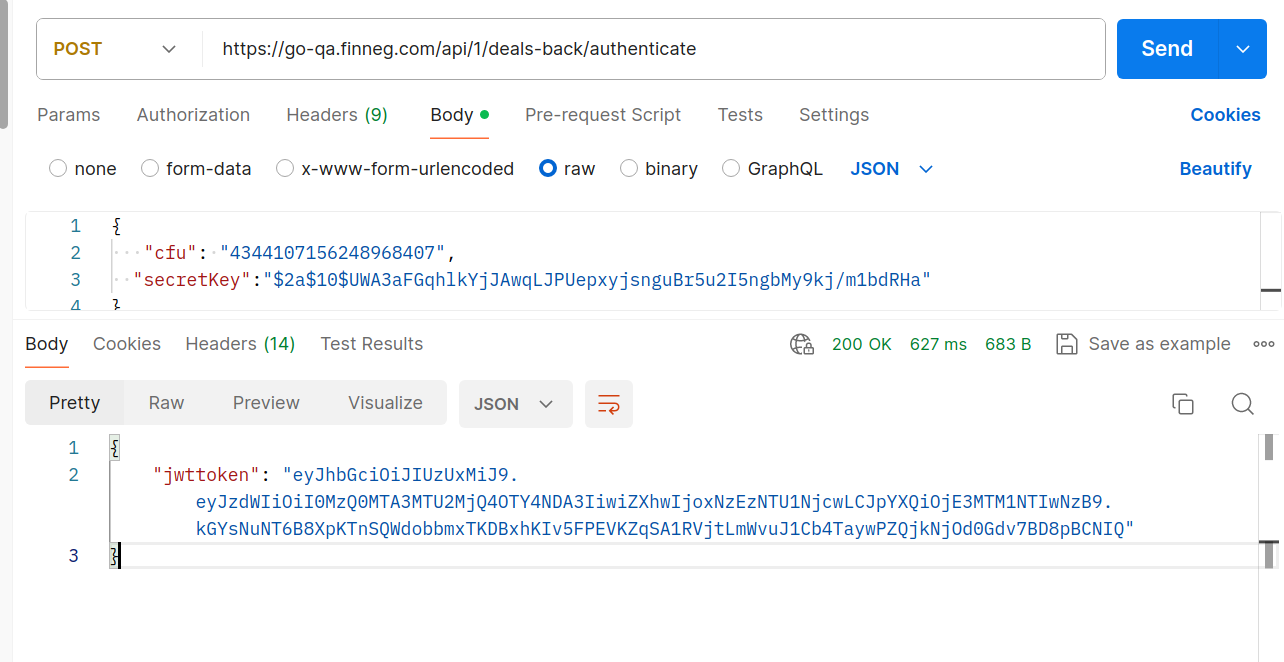This screenshot has height=662, width=1284.
Task: Open the response JSON format dropdown
Action: (515, 404)
